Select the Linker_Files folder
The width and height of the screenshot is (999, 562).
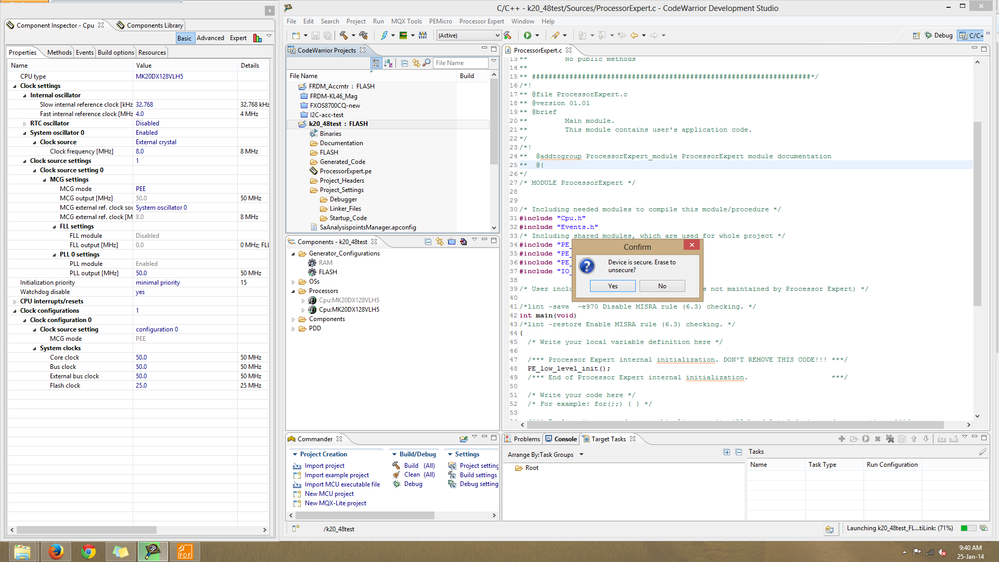340,208
